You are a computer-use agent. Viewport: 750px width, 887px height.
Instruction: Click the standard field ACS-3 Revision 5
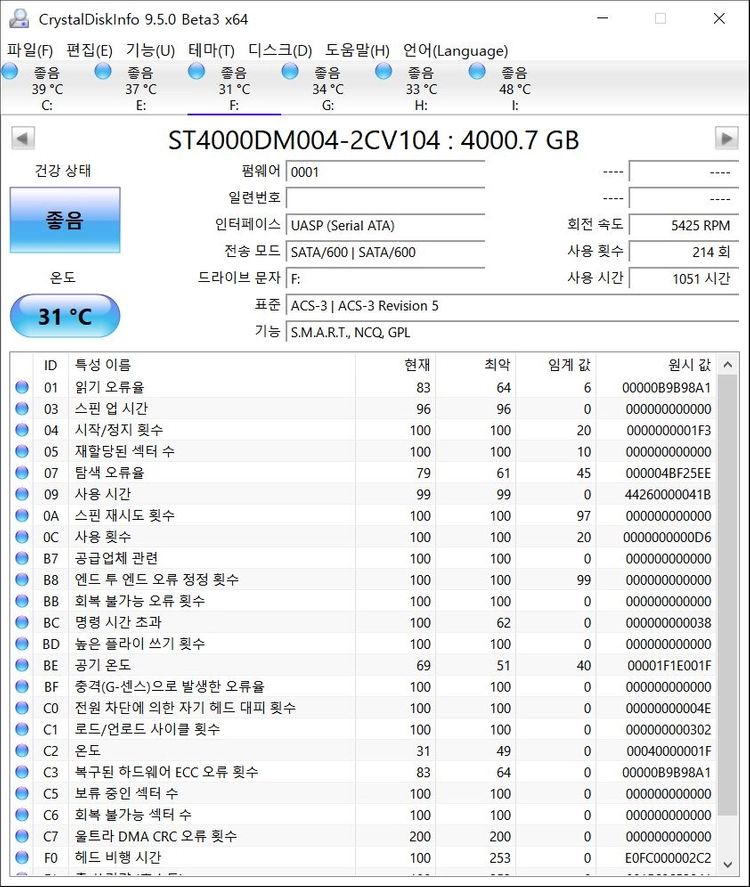[x=512, y=305]
